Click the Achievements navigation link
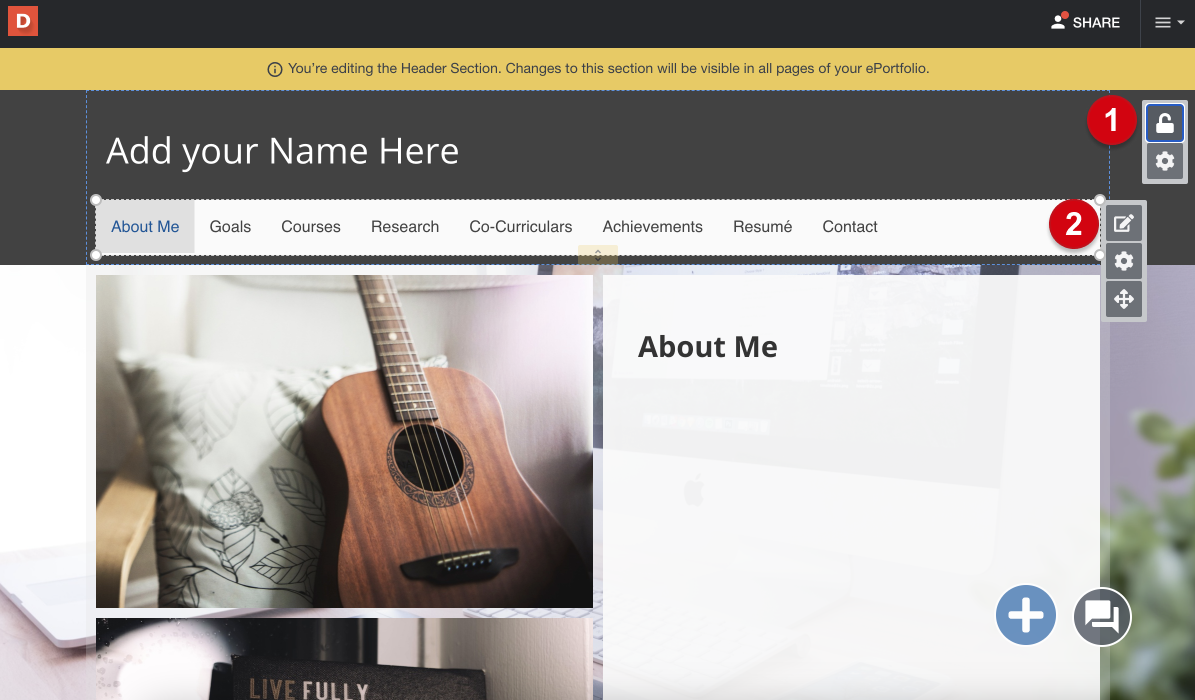 tap(652, 226)
